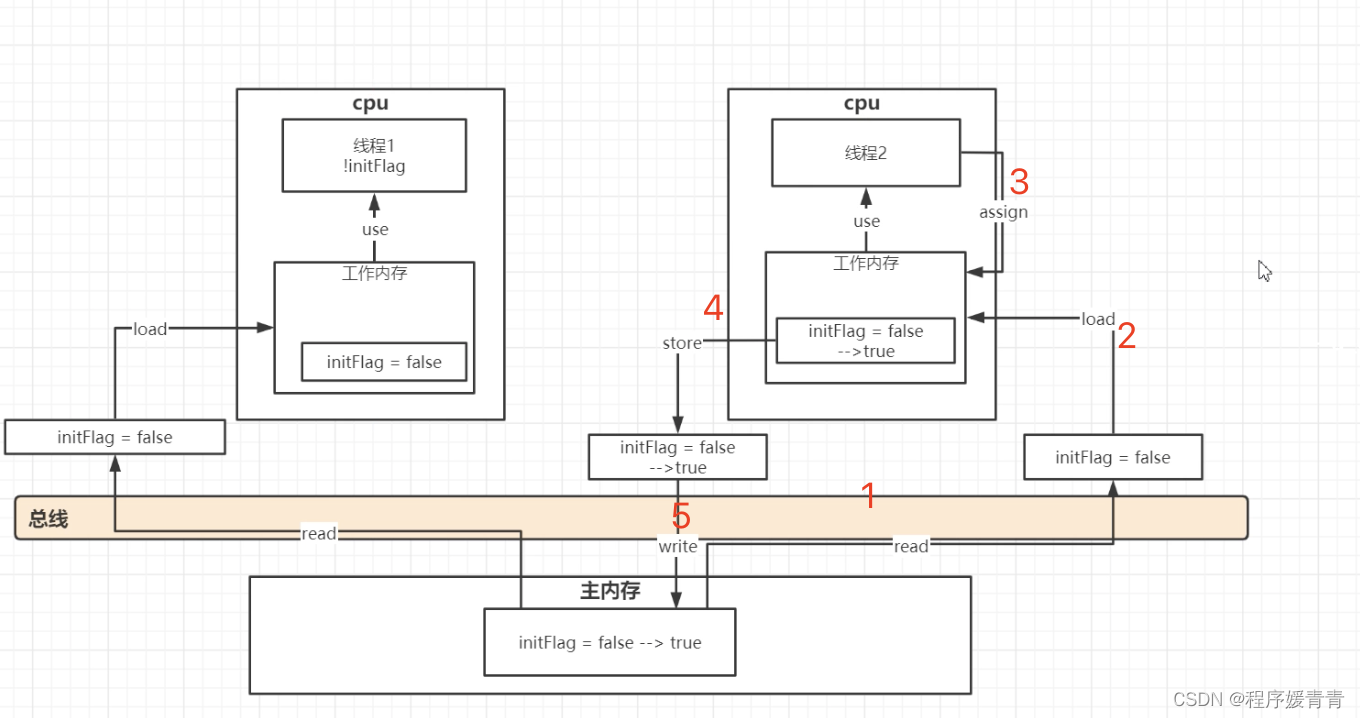Click the load label on the left cpu
1360x718 pixels.
pos(148,328)
